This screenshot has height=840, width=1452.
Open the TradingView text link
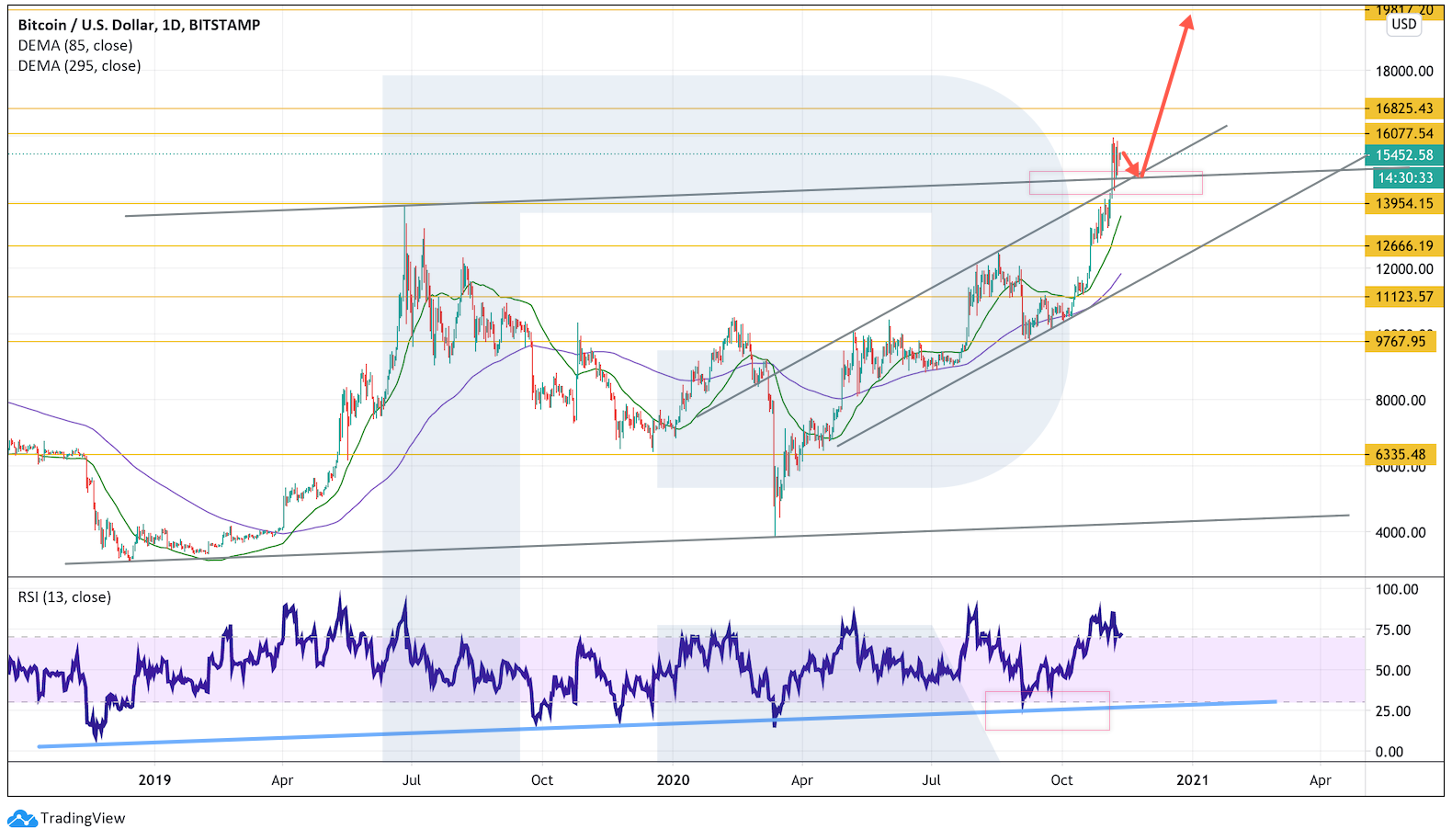click(83, 818)
